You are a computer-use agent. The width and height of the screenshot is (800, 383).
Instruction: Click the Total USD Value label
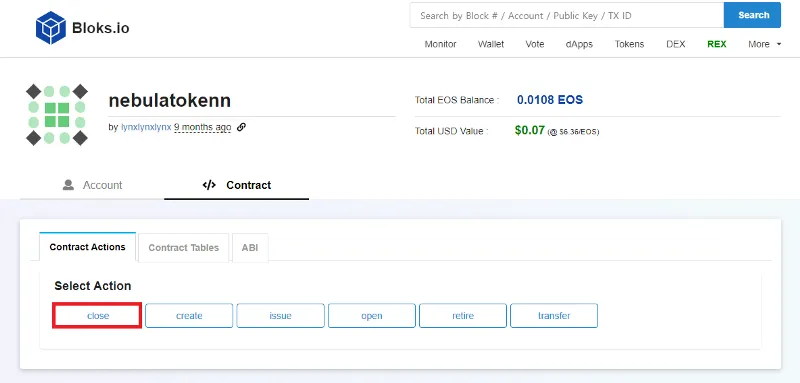[x=452, y=131]
